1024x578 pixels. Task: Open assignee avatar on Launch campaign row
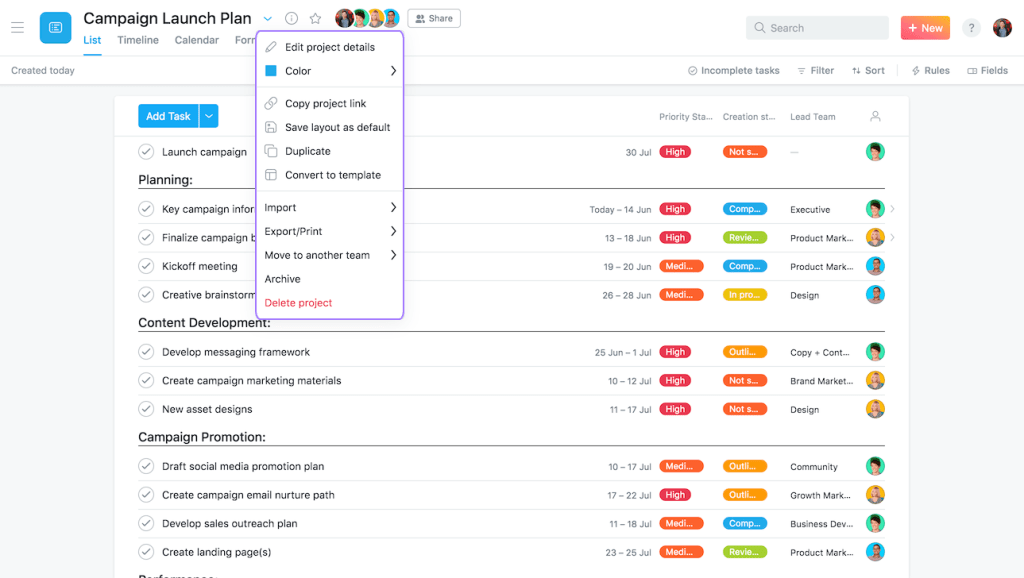[875, 152]
